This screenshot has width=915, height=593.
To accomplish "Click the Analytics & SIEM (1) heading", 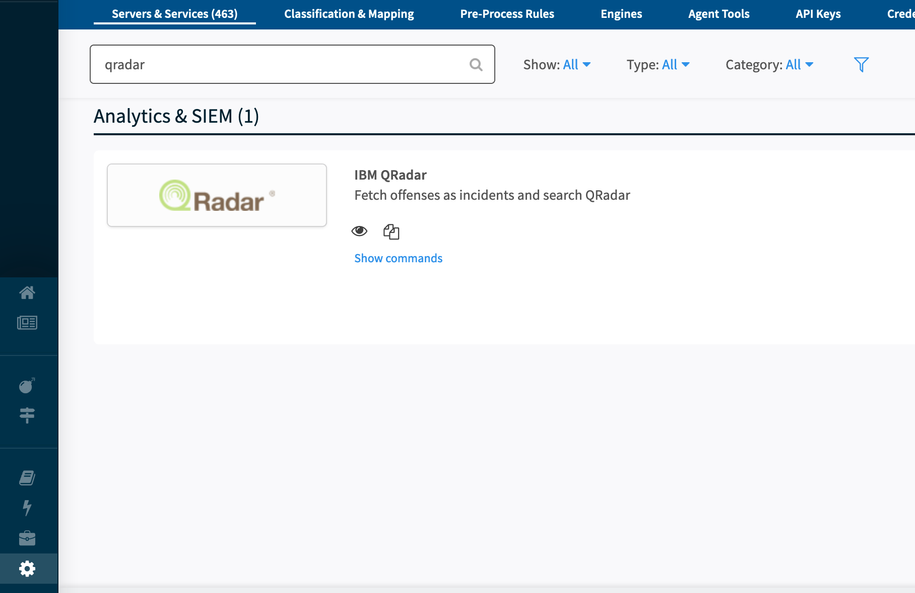I will pyautogui.click(x=176, y=116).
